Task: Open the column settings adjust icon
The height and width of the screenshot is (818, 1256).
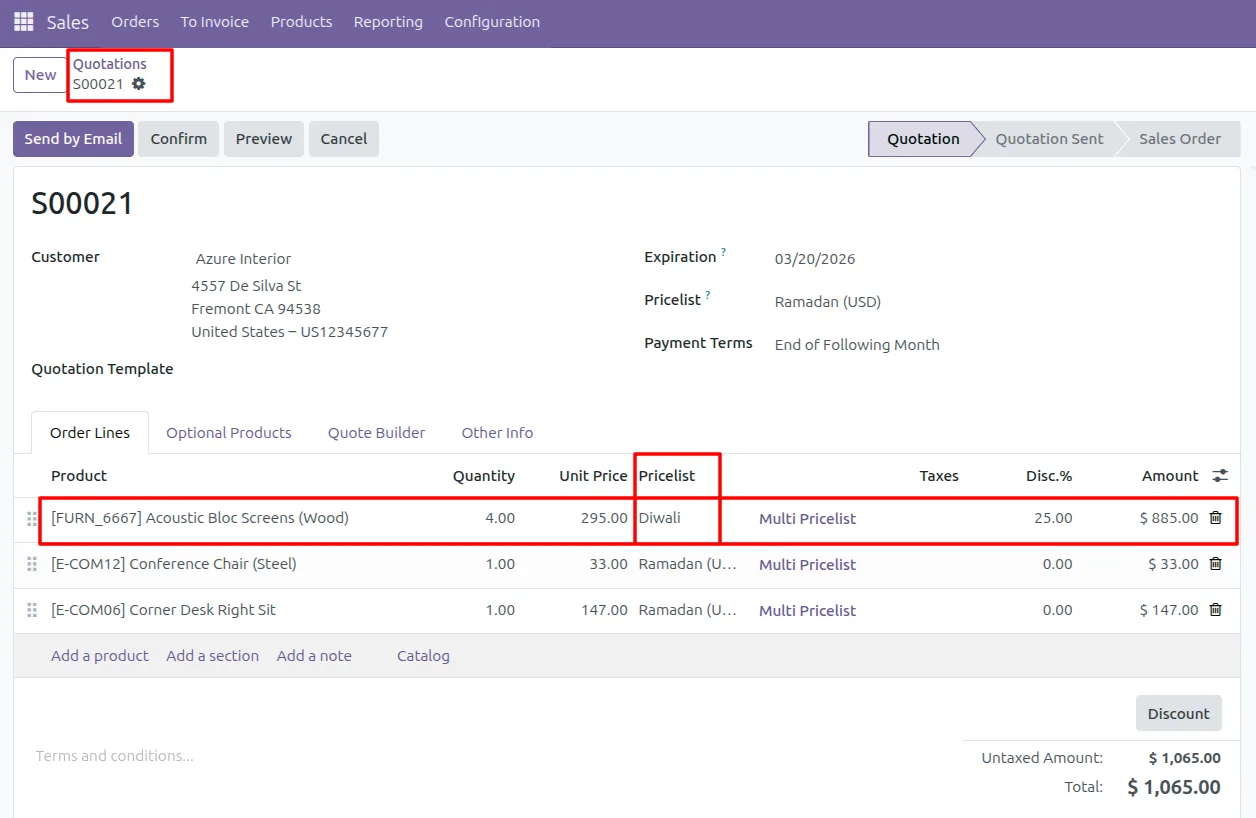Action: click(1220, 476)
